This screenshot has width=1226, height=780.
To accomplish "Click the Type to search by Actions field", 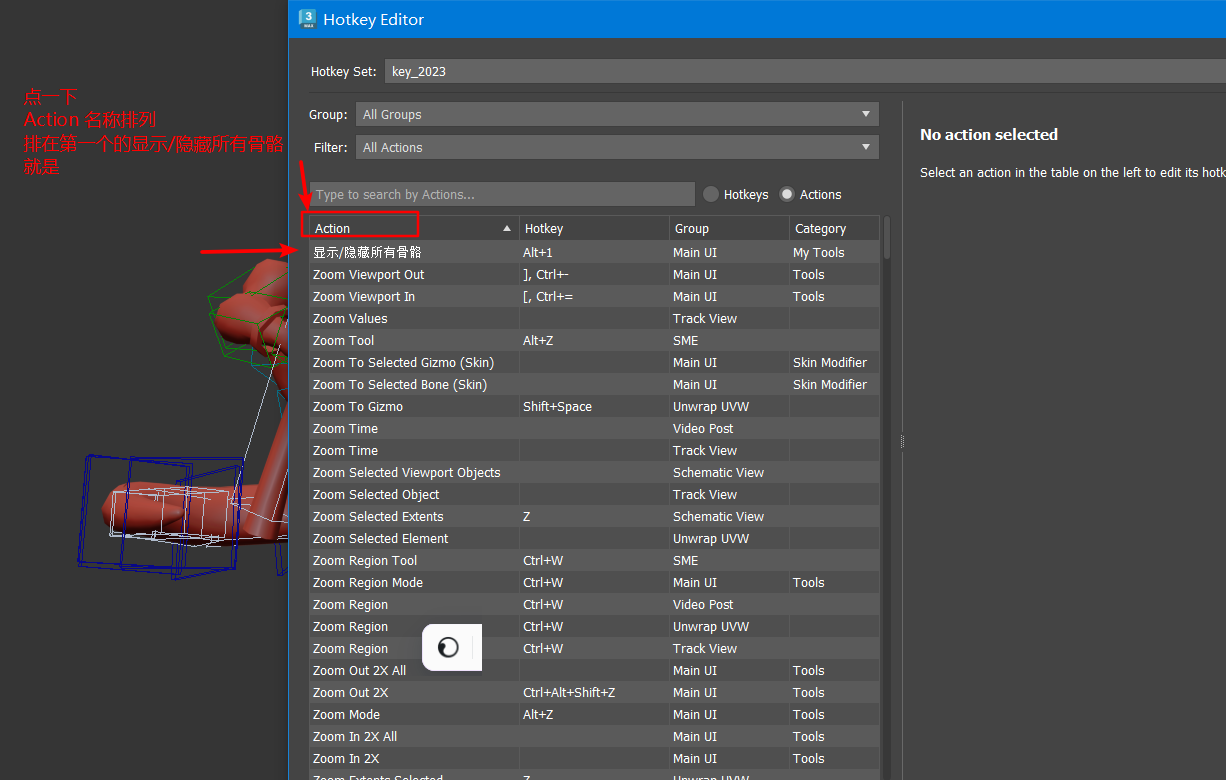I will coord(502,194).
